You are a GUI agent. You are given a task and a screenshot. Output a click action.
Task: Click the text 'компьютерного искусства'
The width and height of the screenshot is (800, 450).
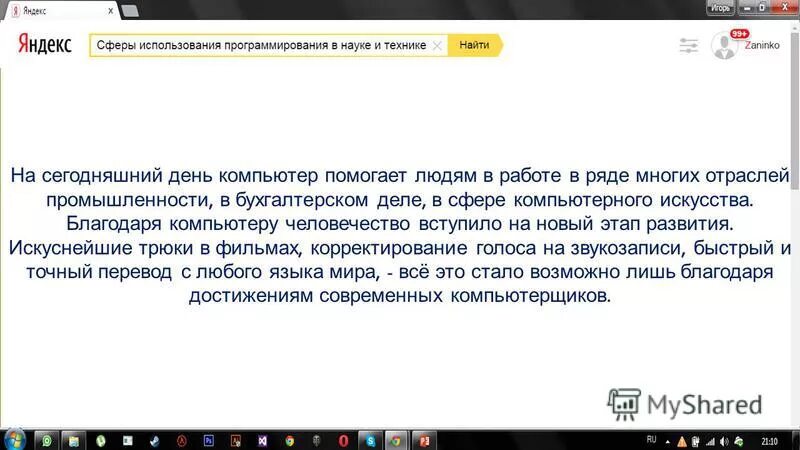[633, 199]
